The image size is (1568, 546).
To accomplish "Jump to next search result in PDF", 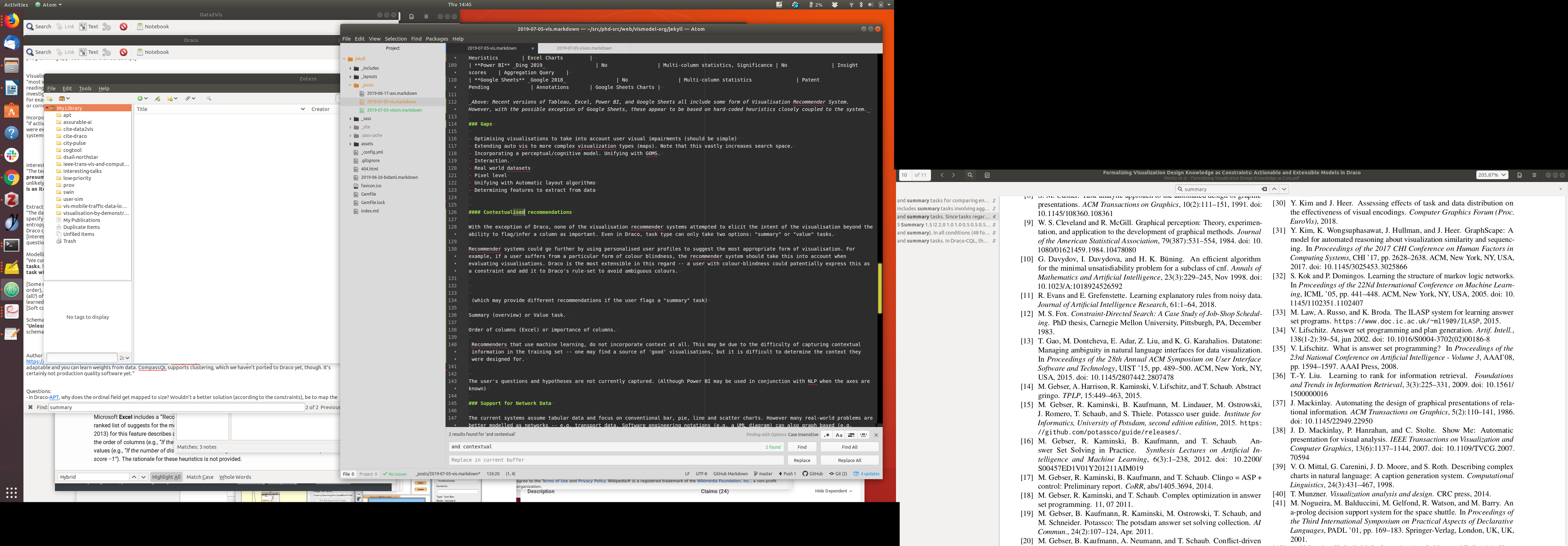I will [1284, 189].
